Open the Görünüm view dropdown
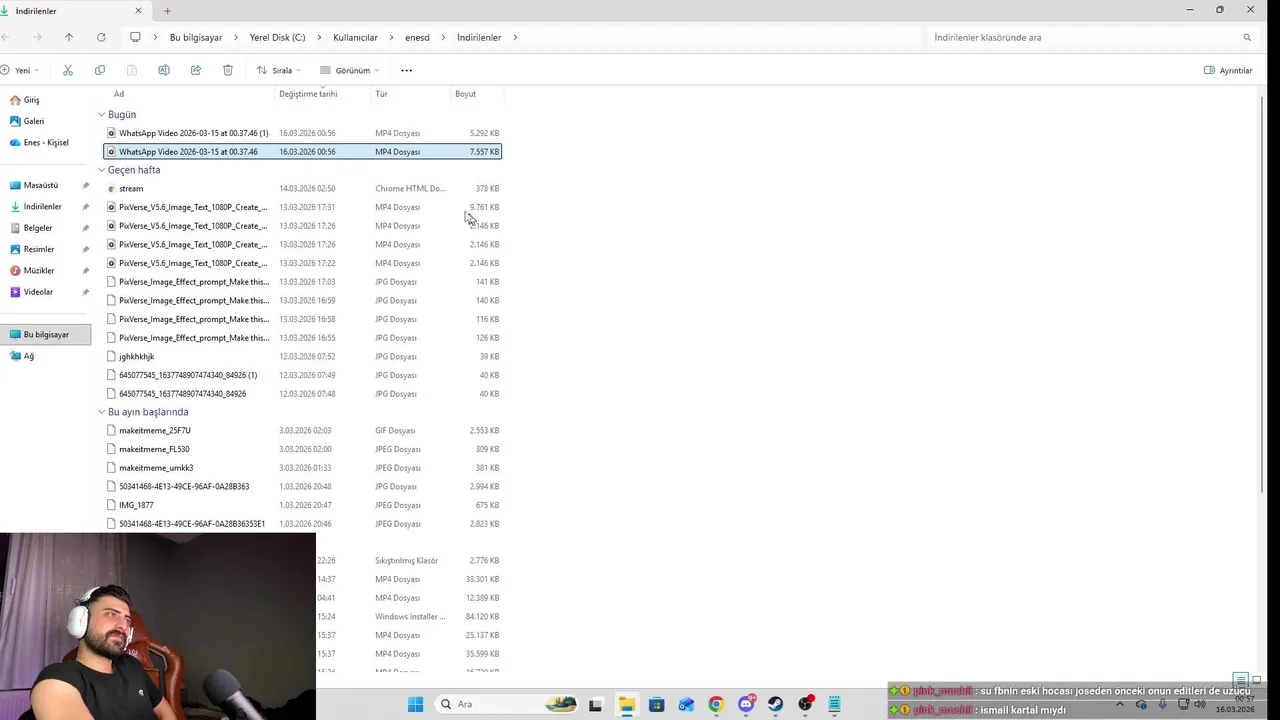Viewport: 1280px width, 720px height. tap(349, 70)
